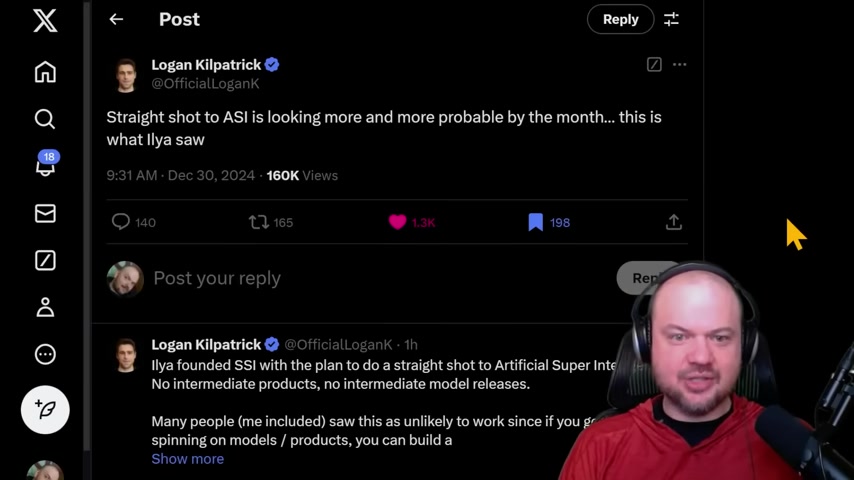Expand the reply with Show more
854x480 pixels.
click(187, 459)
